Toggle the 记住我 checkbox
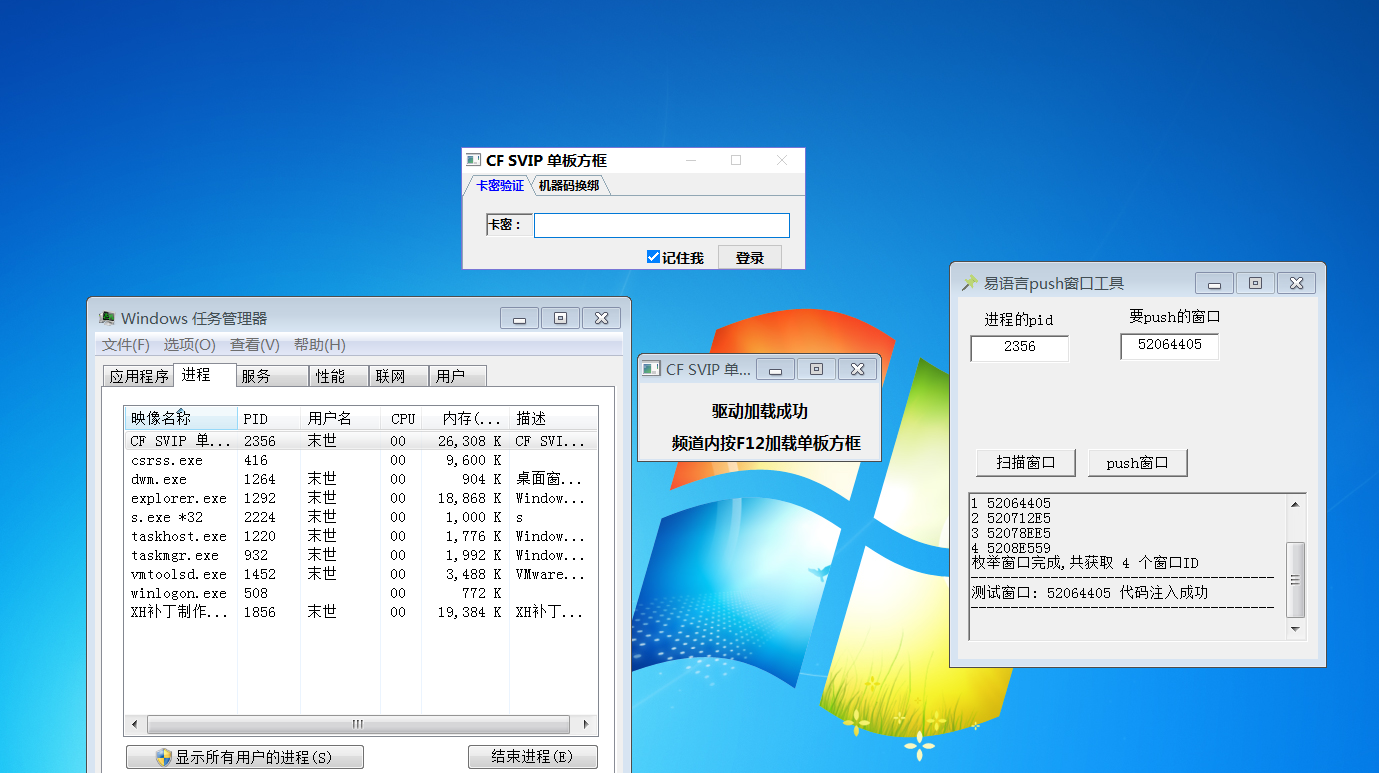The height and width of the screenshot is (773, 1379). (654, 257)
